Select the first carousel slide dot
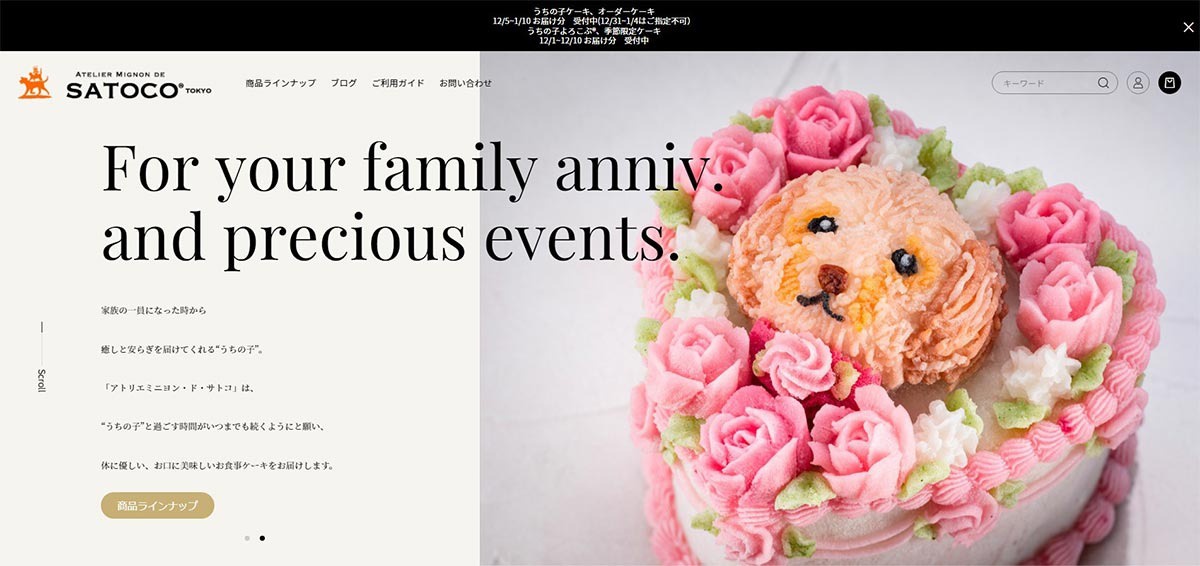The image size is (1200, 566). [x=247, y=538]
